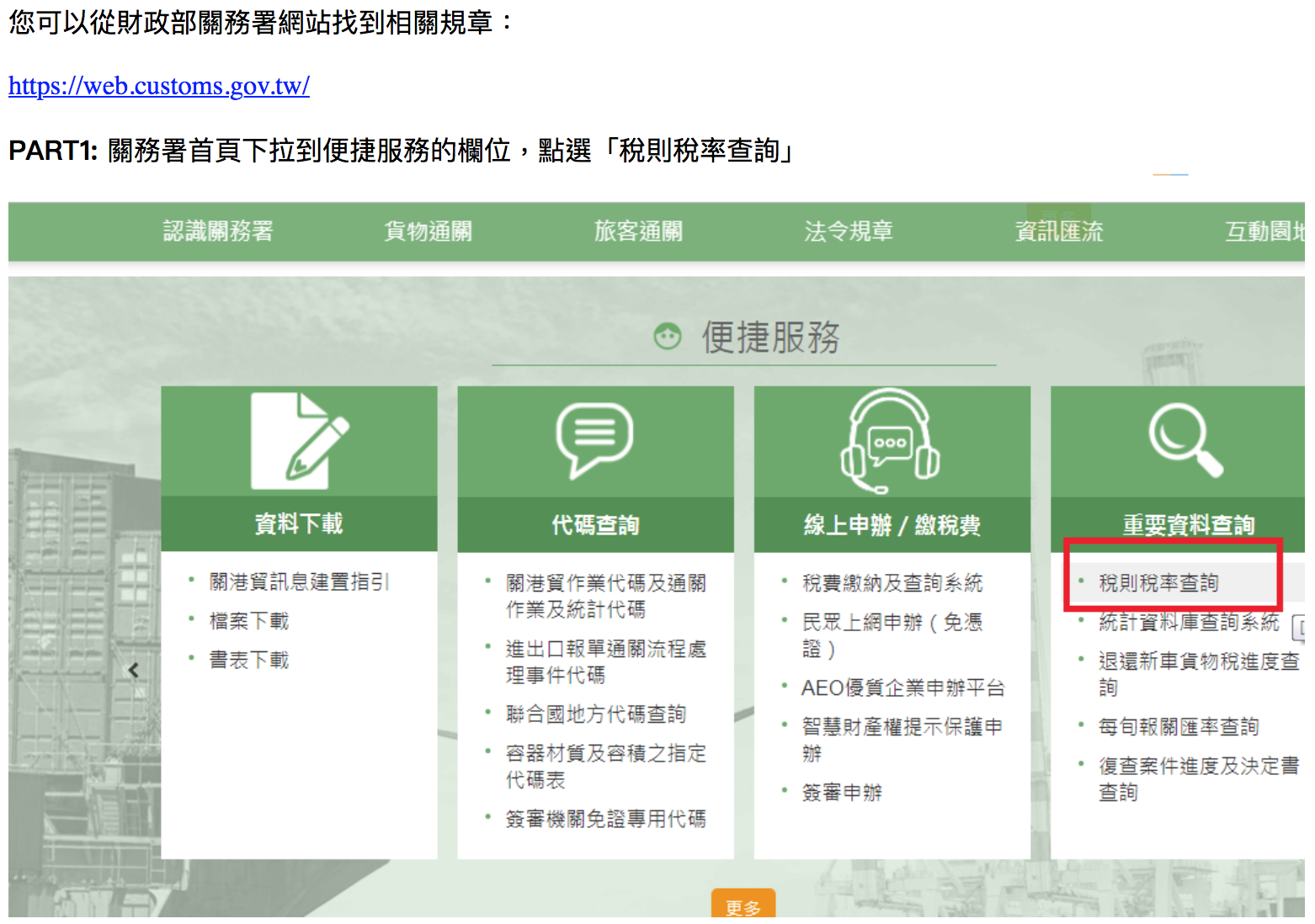Image resolution: width=1315 pixels, height=924 pixels.
Task: Open 聯合國地方代碼查詢 link
Action: click(x=596, y=714)
